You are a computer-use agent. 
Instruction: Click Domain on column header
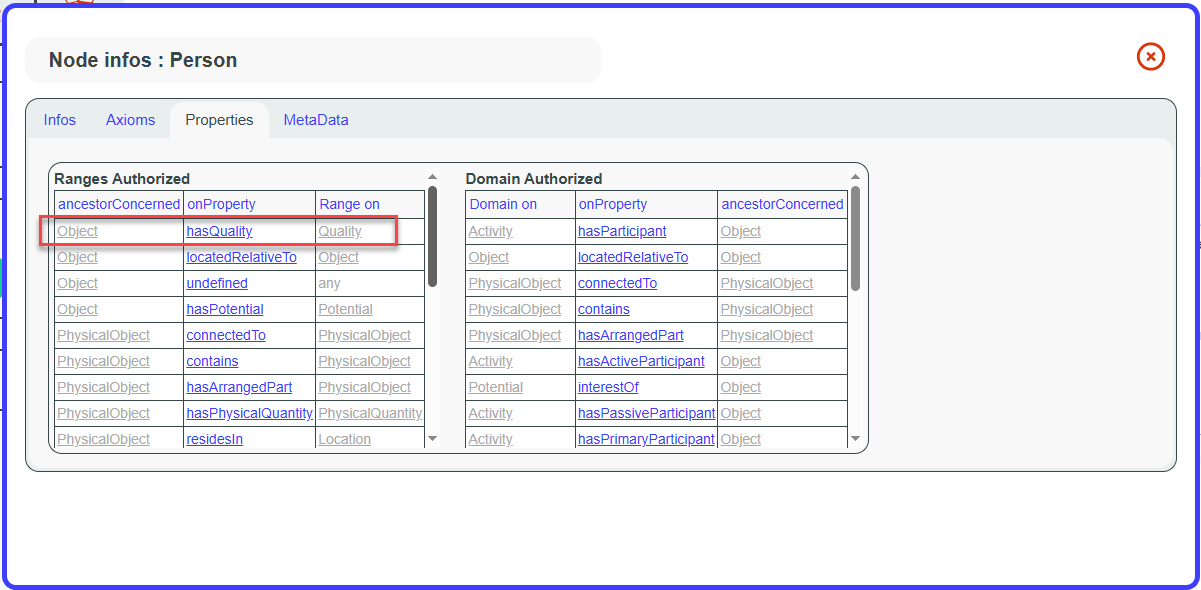tap(503, 204)
